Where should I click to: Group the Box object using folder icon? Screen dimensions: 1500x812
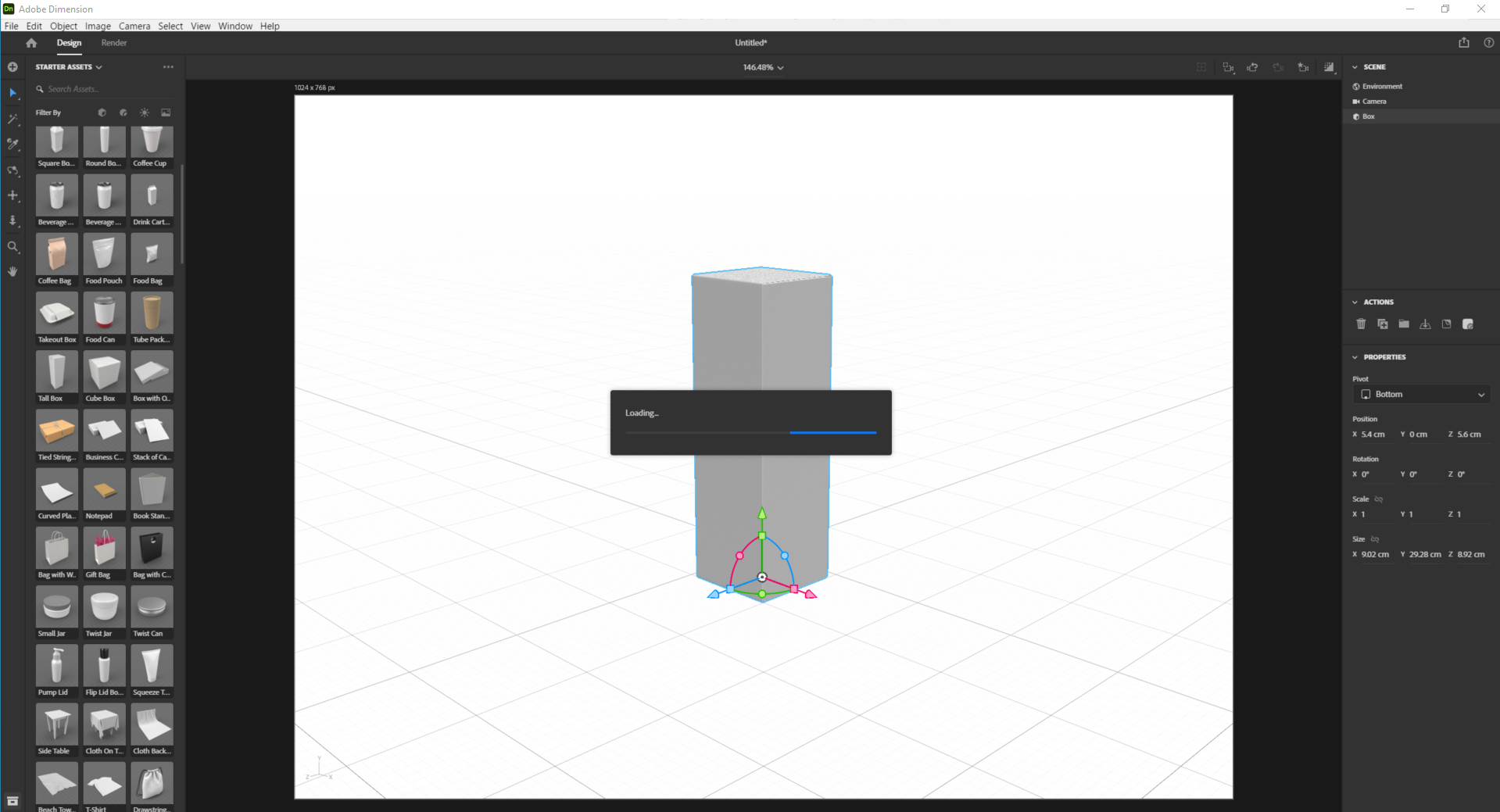[1404, 324]
